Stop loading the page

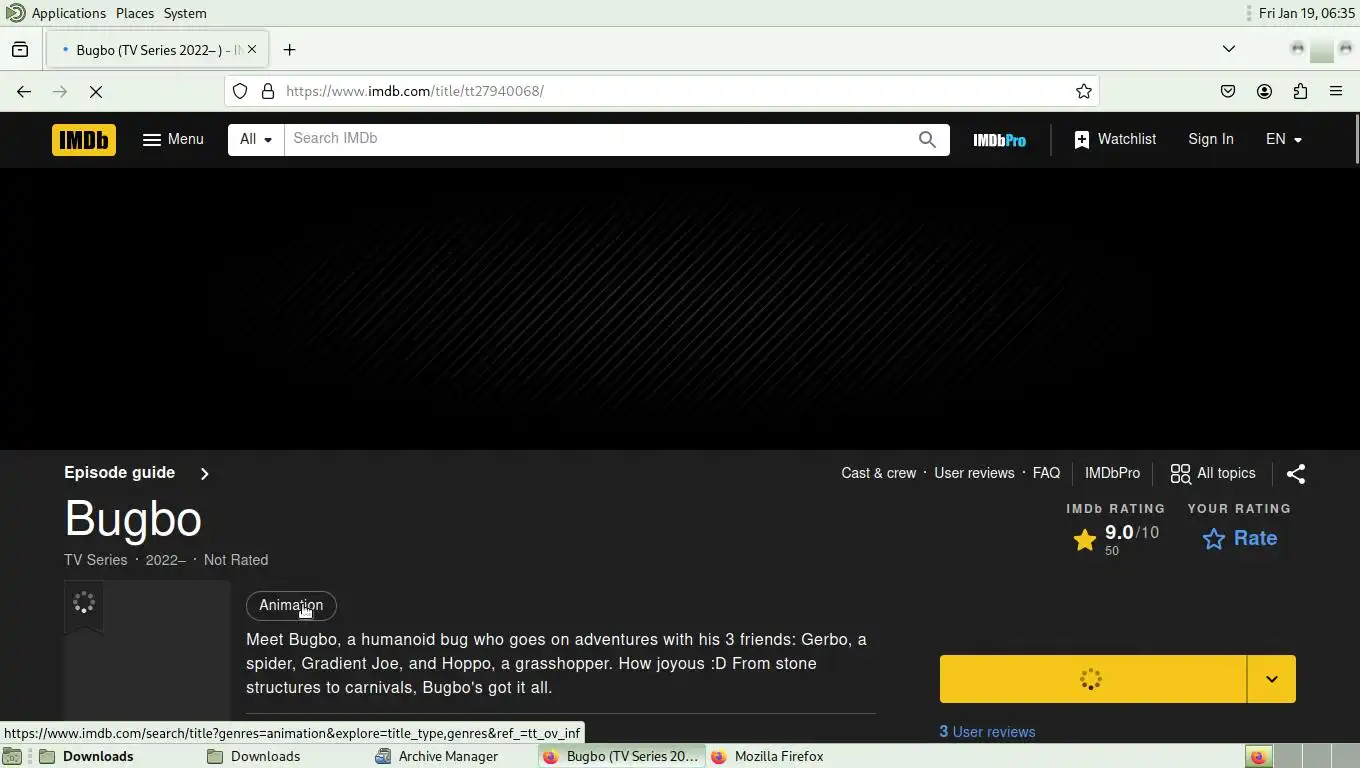coord(96,91)
